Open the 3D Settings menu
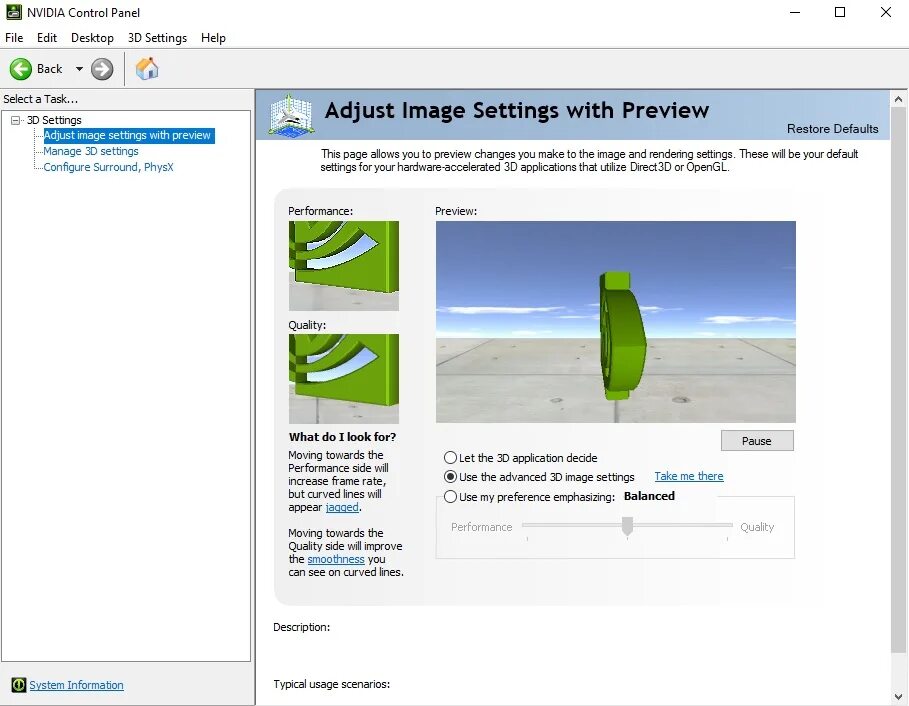Image resolution: width=909 pixels, height=706 pixels. tap(157, 38)
